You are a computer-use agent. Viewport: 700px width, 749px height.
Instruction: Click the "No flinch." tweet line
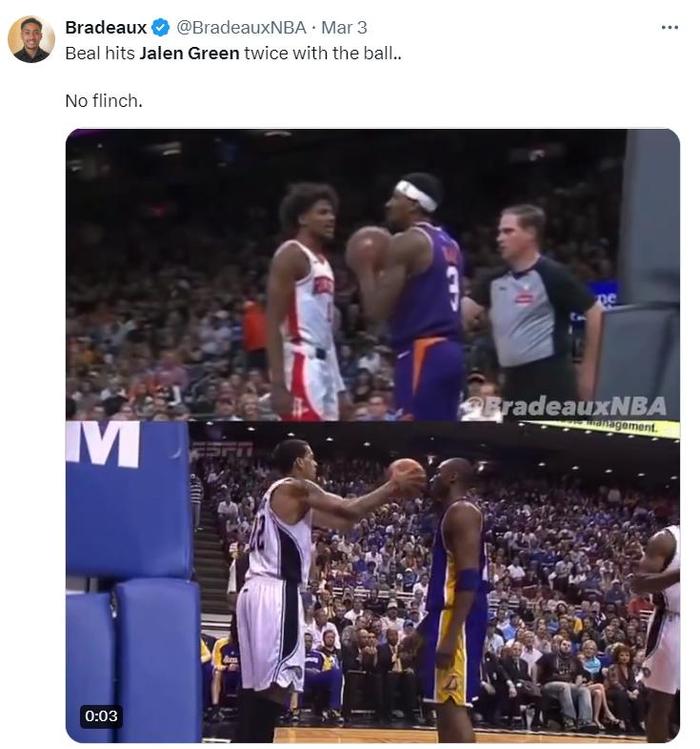coord(104,101)
